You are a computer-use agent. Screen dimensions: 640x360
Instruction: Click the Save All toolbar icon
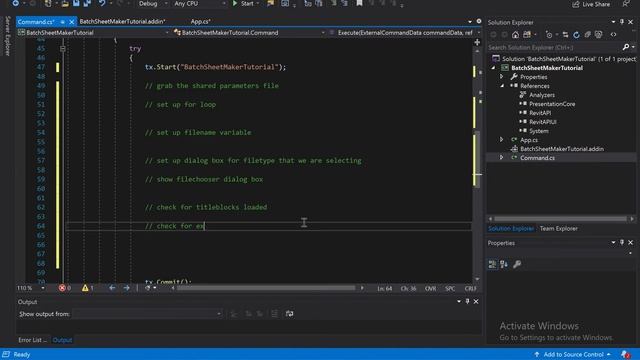87,4
